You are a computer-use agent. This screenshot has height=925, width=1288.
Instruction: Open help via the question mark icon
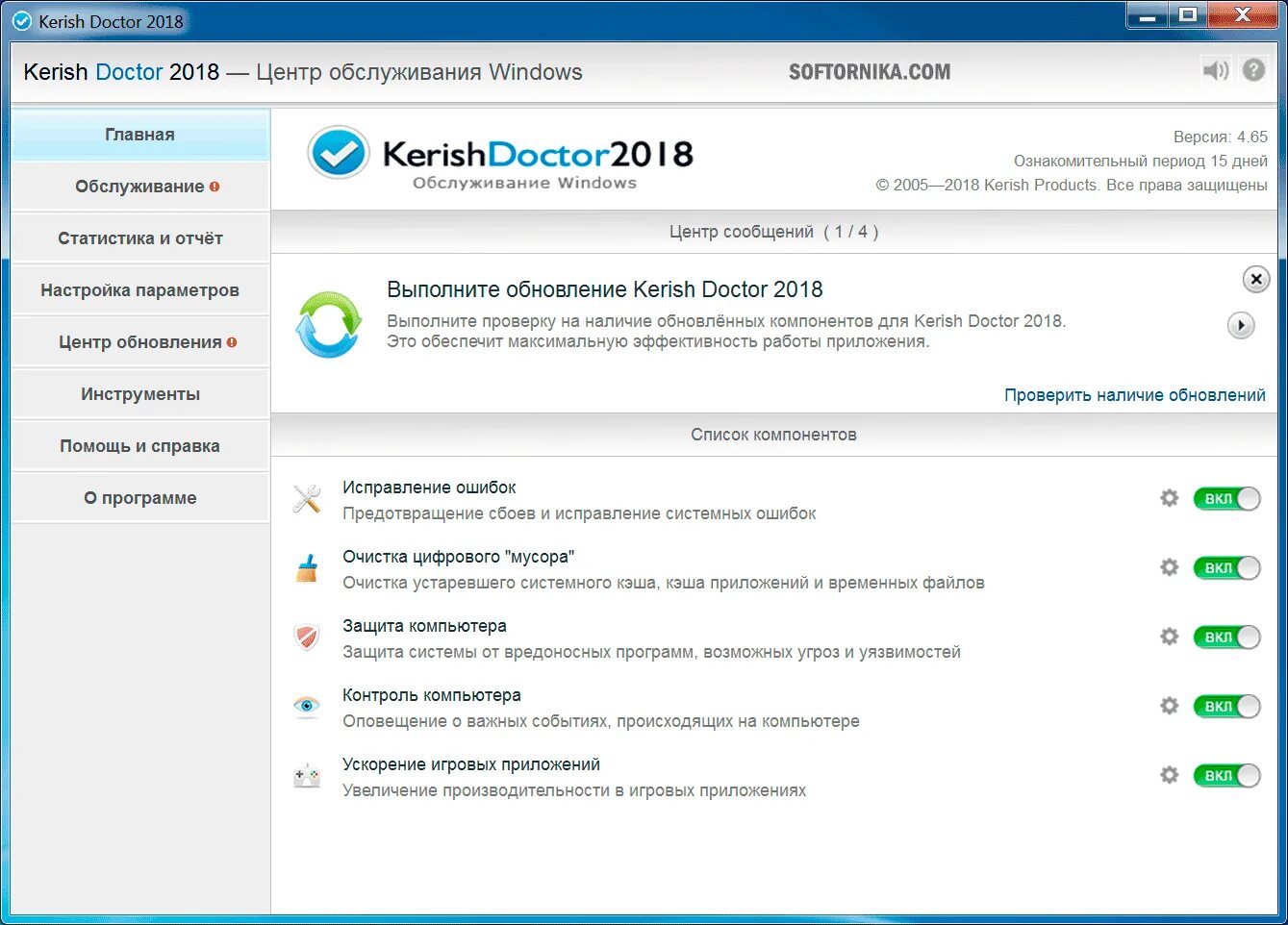pos(1251,69)
